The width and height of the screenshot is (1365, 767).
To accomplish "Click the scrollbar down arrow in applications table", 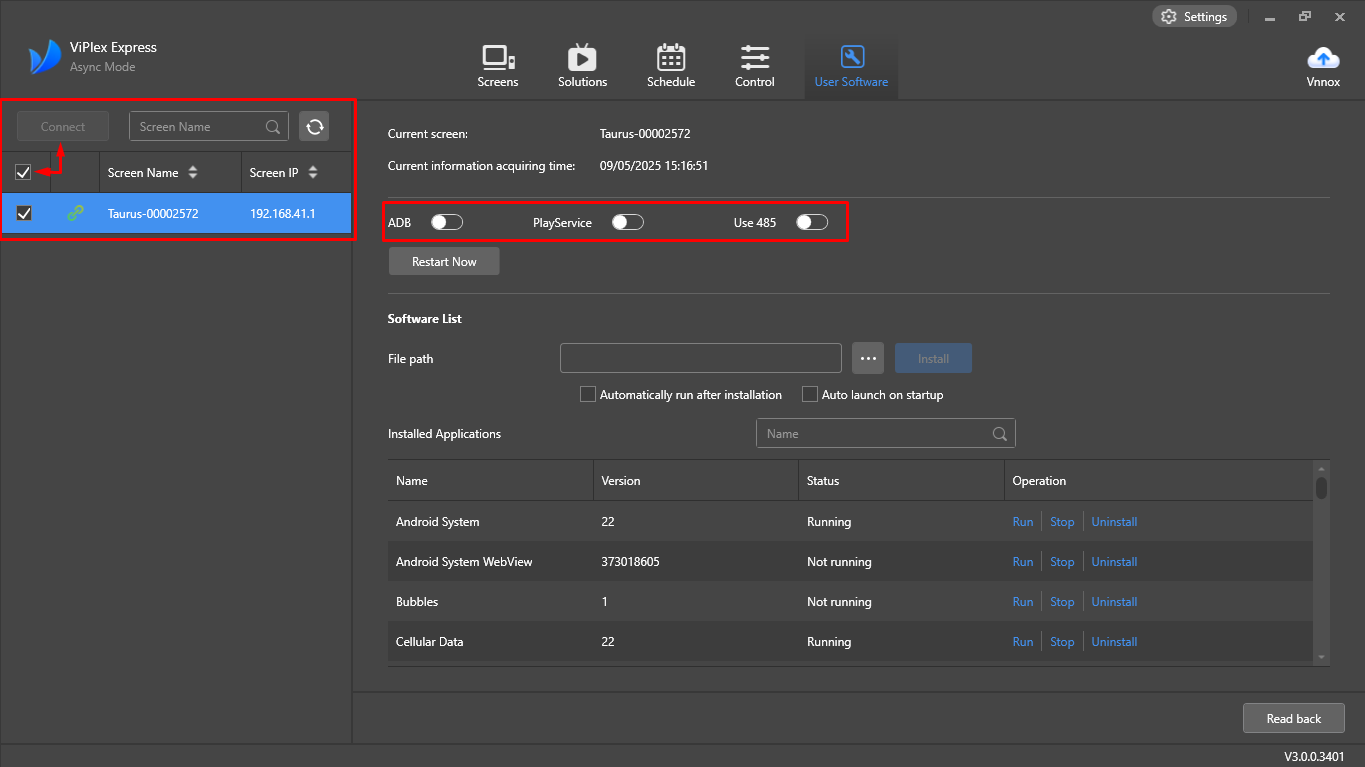I will [1321, 657].
